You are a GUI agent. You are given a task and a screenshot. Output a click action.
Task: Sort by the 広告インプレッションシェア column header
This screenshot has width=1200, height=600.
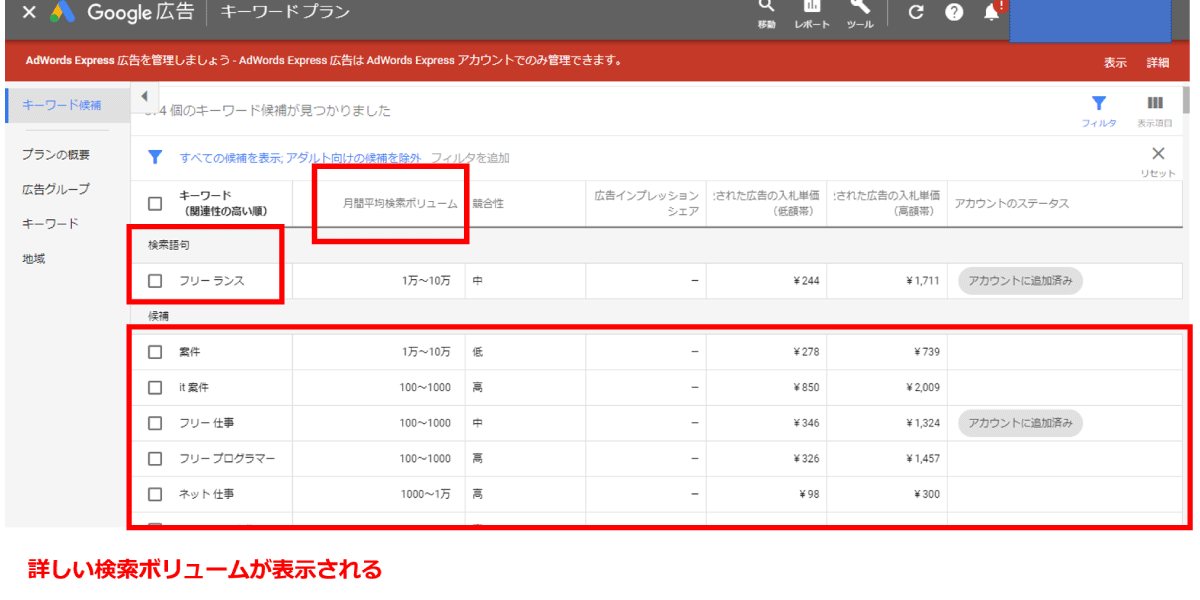647,203
